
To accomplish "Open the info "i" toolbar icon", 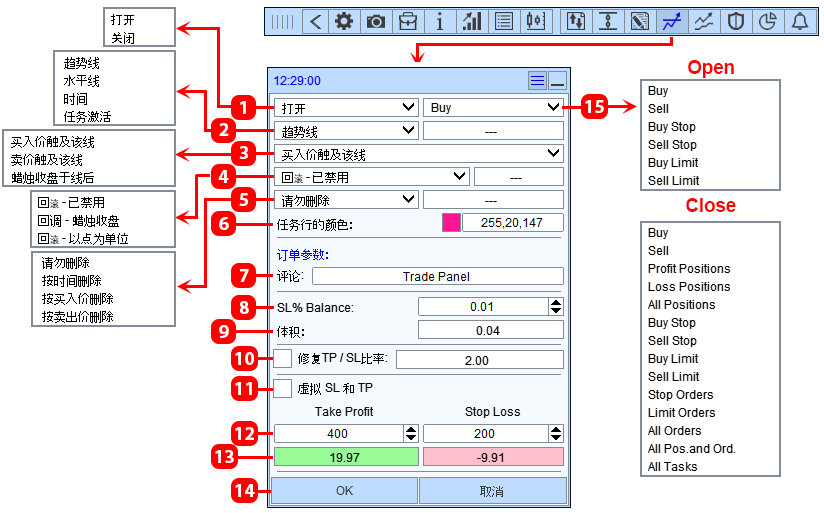I will pos(440,22).
